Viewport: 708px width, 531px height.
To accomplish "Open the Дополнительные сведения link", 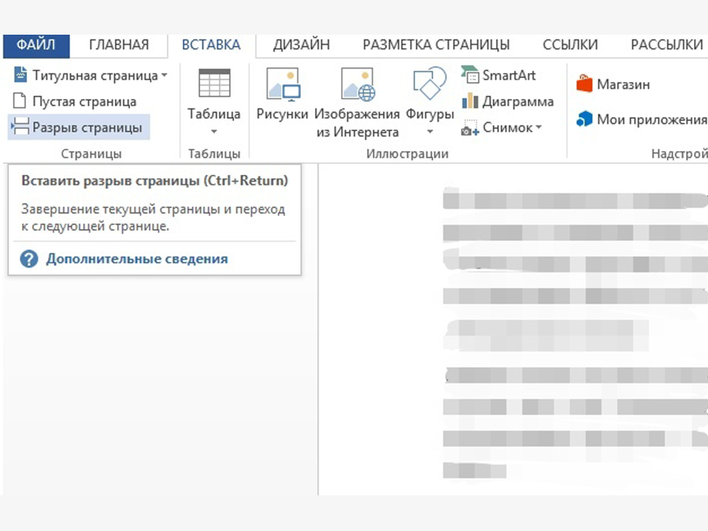I will coord(137,259).
